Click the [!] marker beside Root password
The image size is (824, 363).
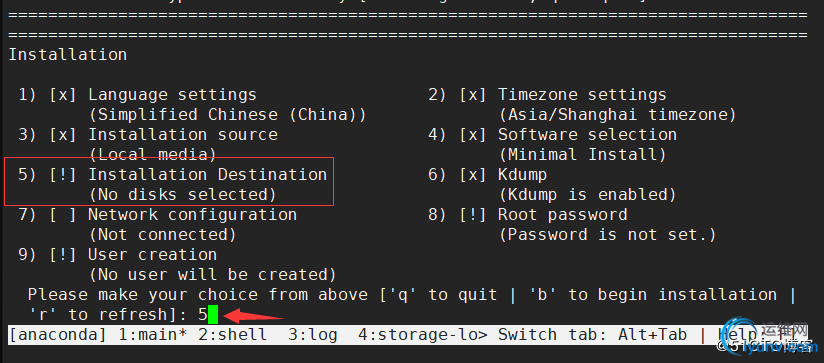(473, 215)
